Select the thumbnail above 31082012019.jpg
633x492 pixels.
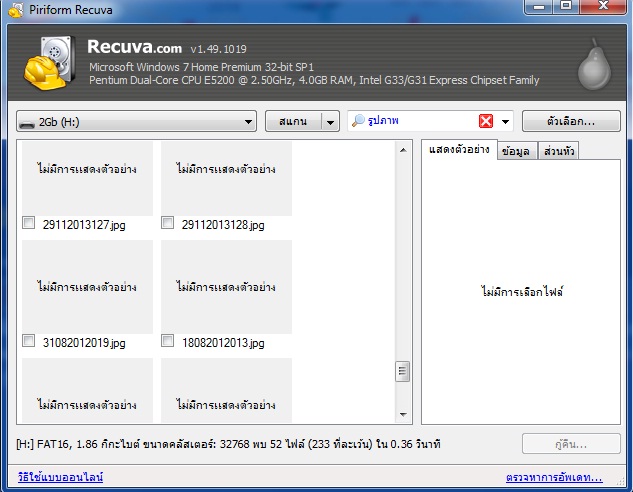87,287
